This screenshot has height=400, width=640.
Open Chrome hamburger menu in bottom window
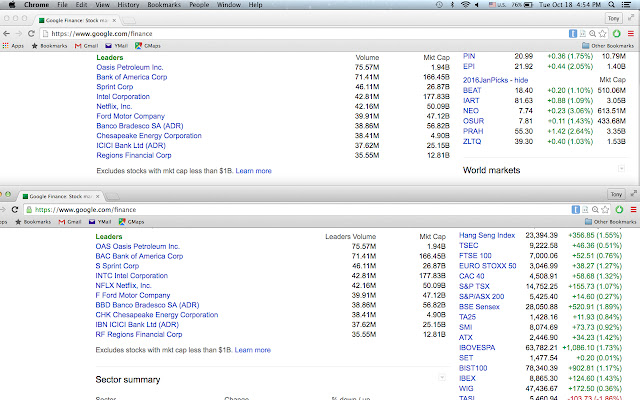coord(633,209)
